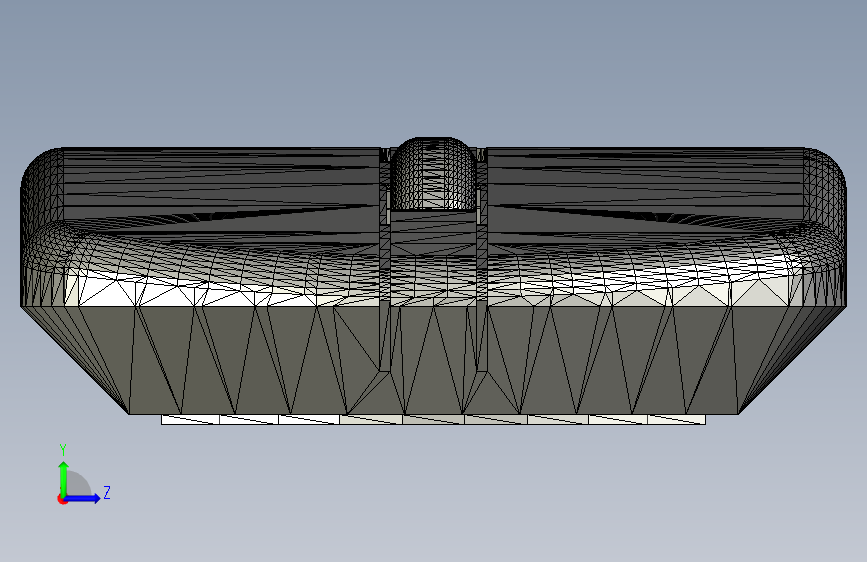Click the blue Z axis arrow of the triad
Viewport: 867px width, 562px height.
tap(83, 498)
